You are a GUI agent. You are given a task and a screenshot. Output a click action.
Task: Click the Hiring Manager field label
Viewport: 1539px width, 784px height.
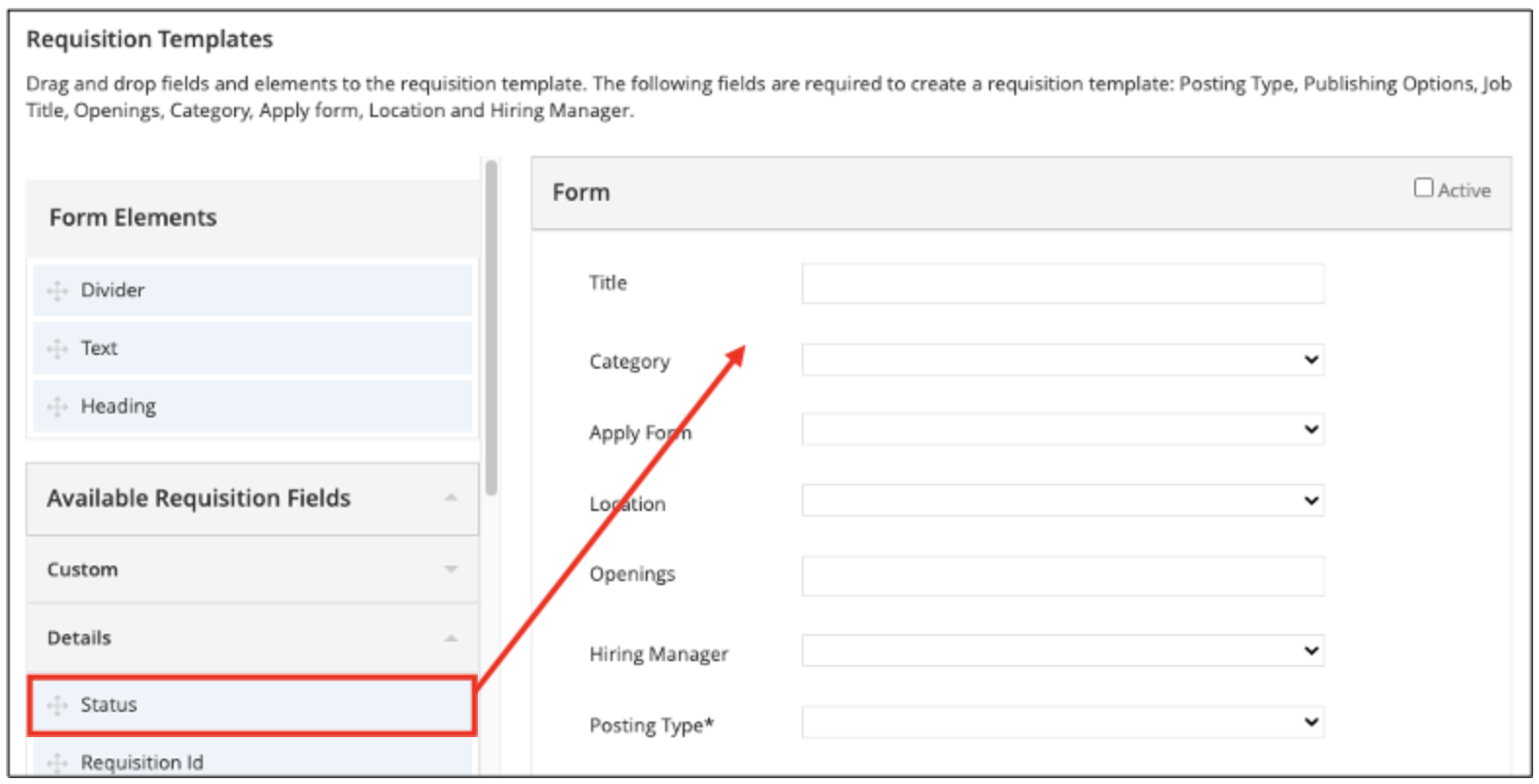pos(658,653)
